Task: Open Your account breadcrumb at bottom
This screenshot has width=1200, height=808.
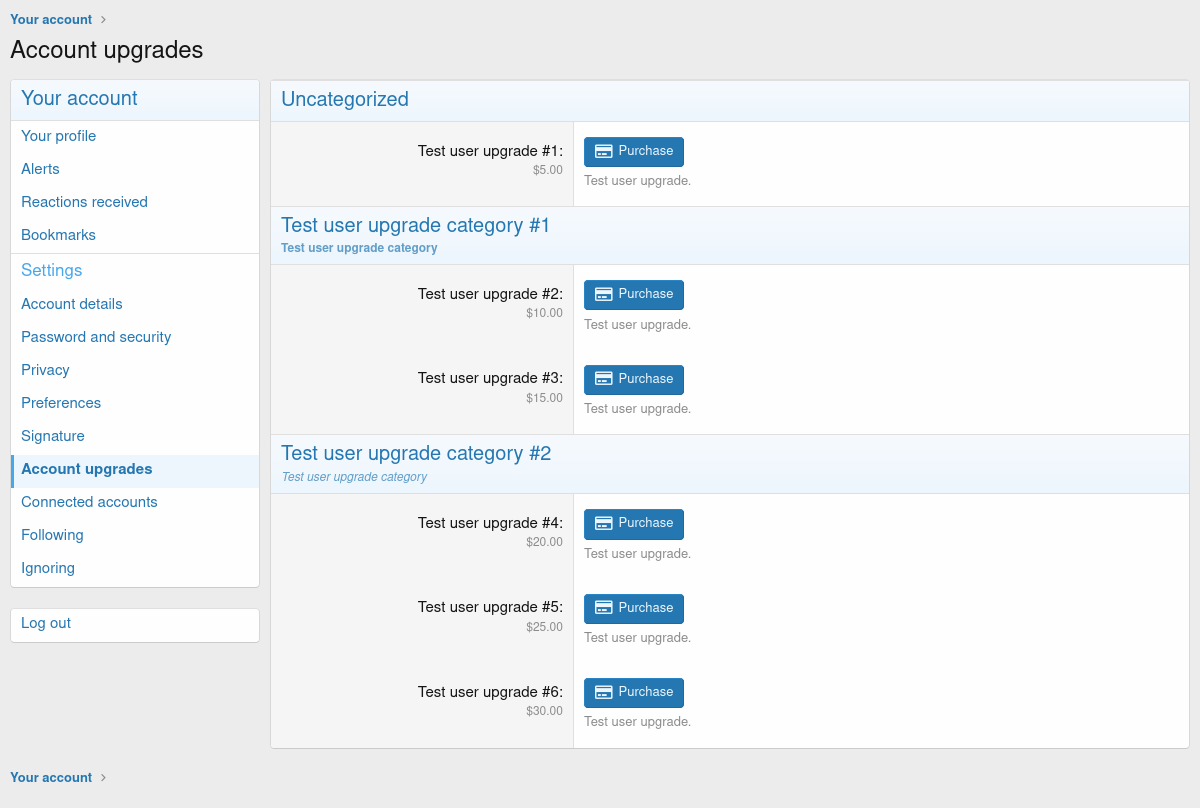Action: pyautogui.click(x=51, y=777)
